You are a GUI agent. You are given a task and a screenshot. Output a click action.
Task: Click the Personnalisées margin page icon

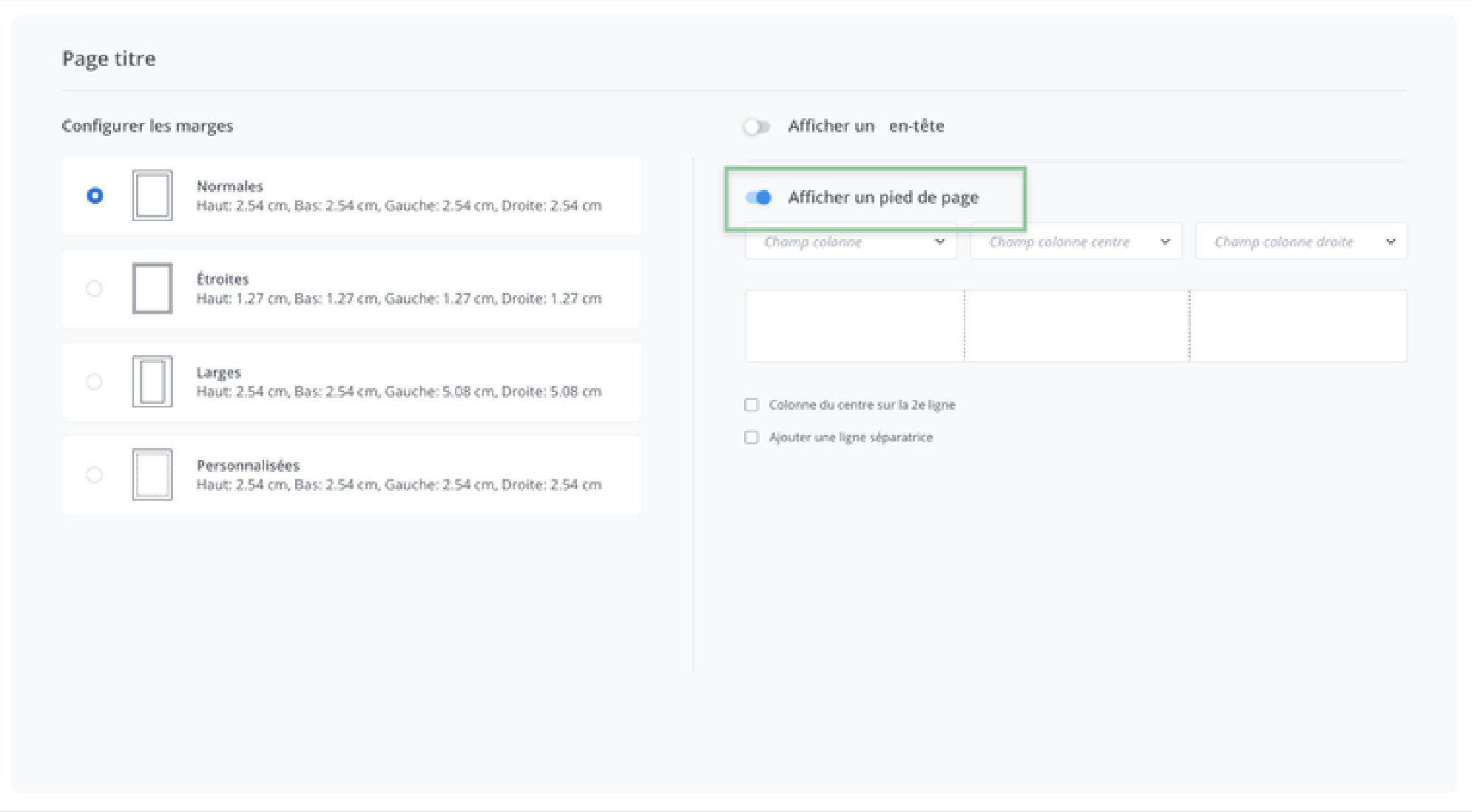click(152, 475)
